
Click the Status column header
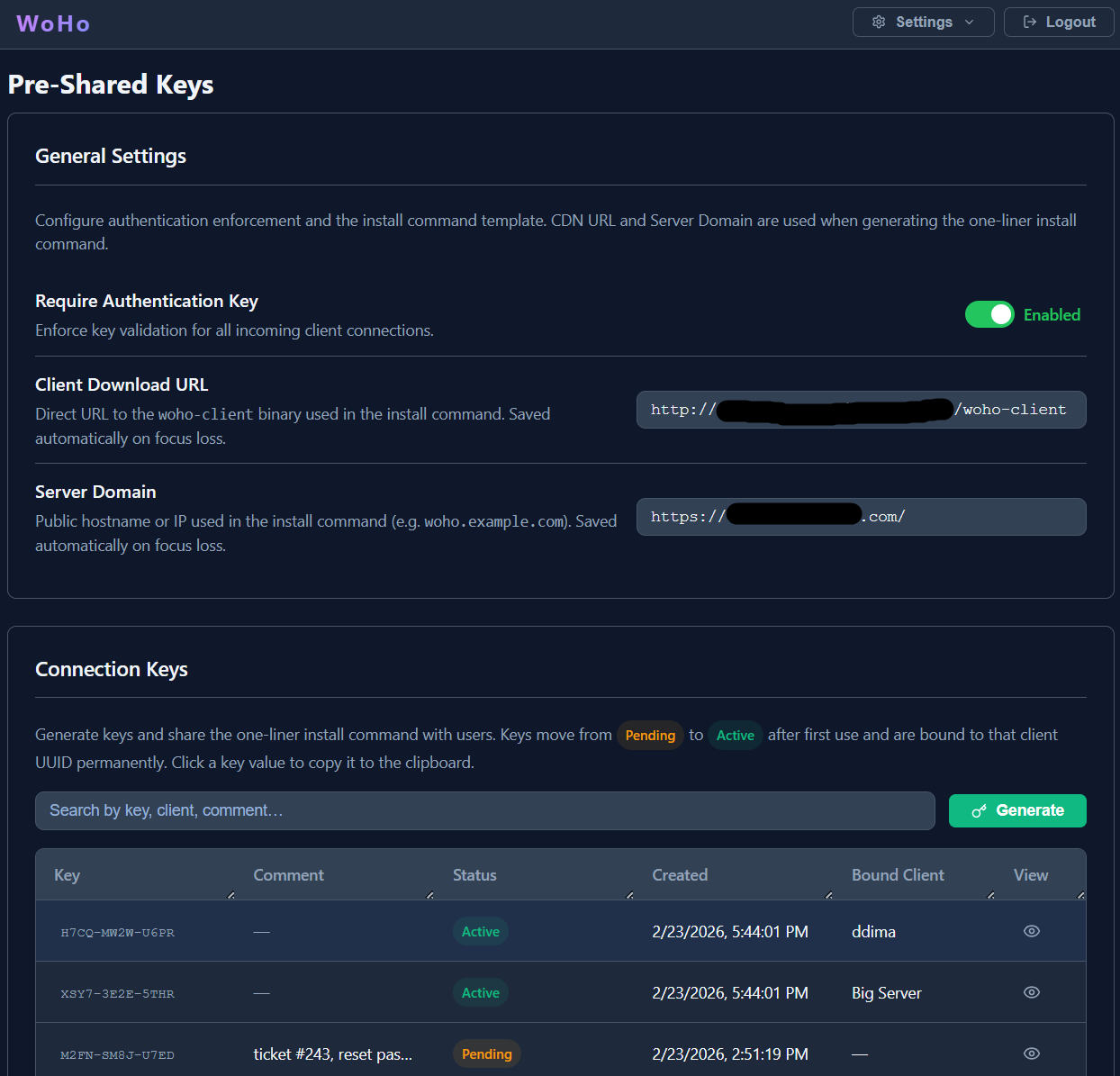pyautogui.click(x=474, y=875)
